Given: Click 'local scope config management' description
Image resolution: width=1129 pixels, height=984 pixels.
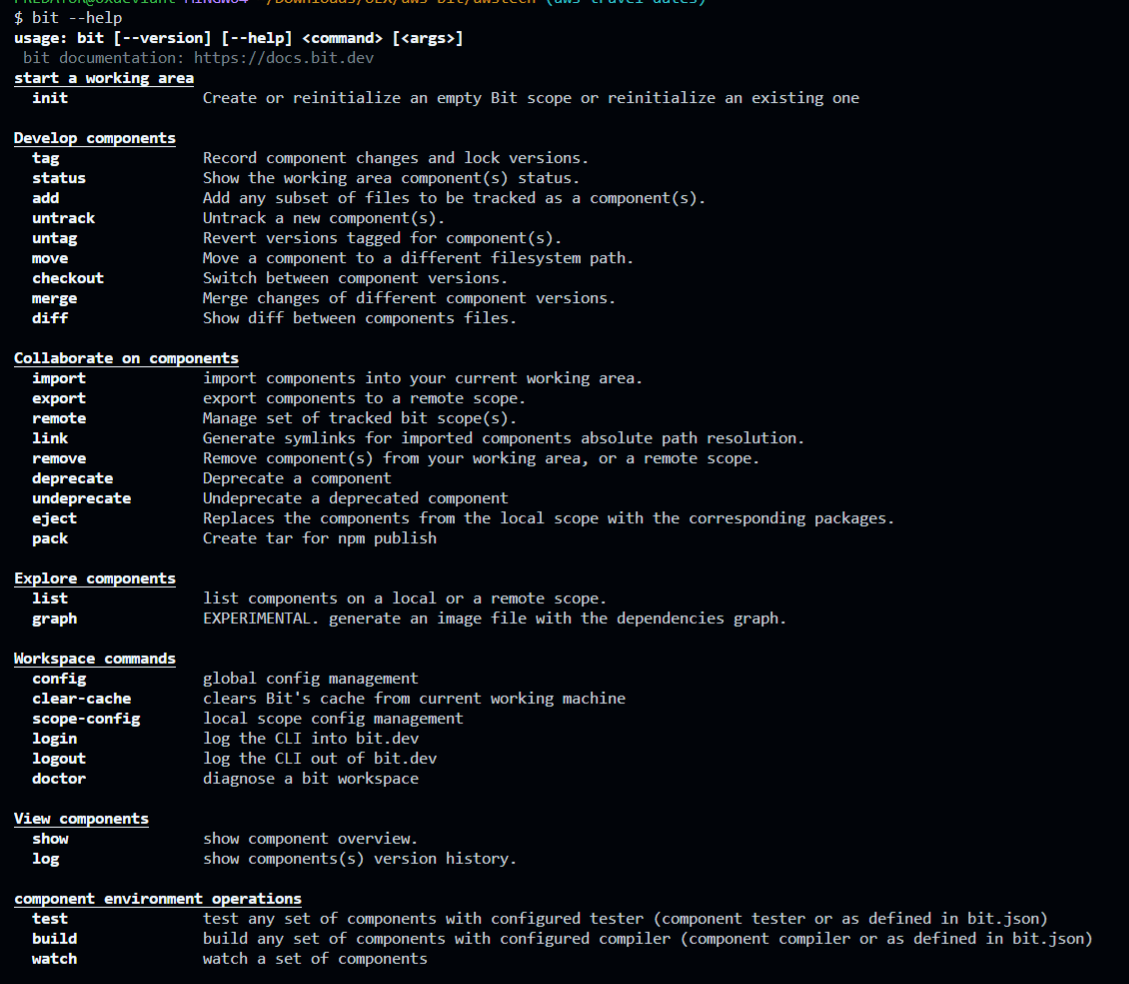Looking at the screenshot, I should click(333, 718).
